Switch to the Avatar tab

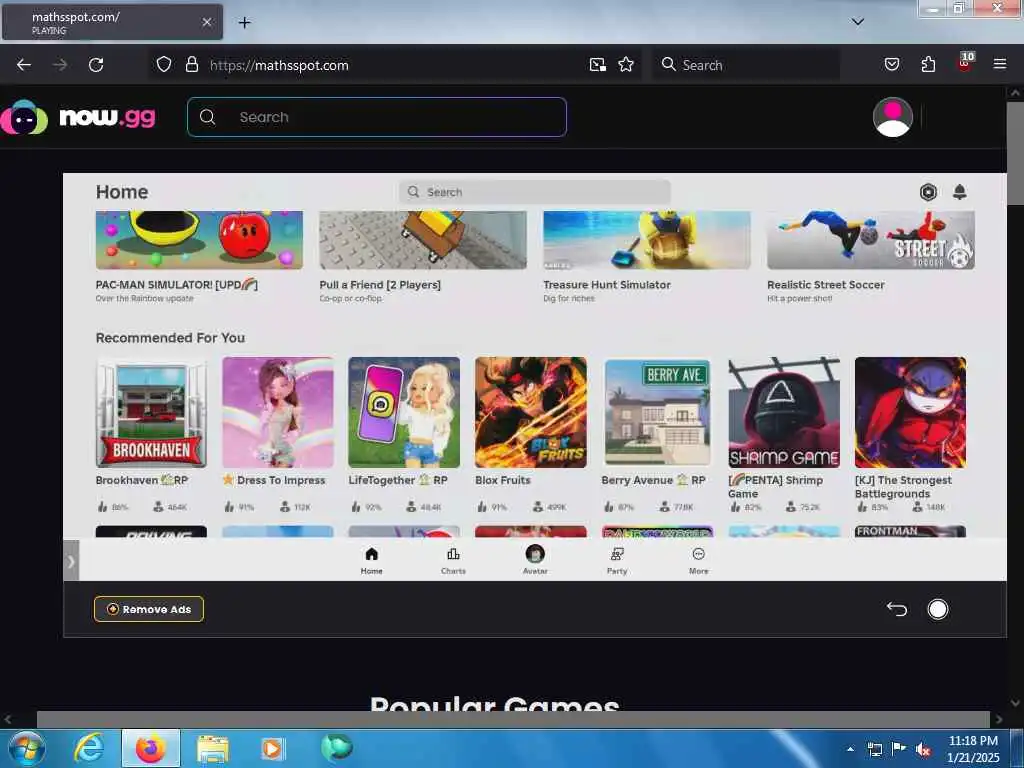coord(535,560)
